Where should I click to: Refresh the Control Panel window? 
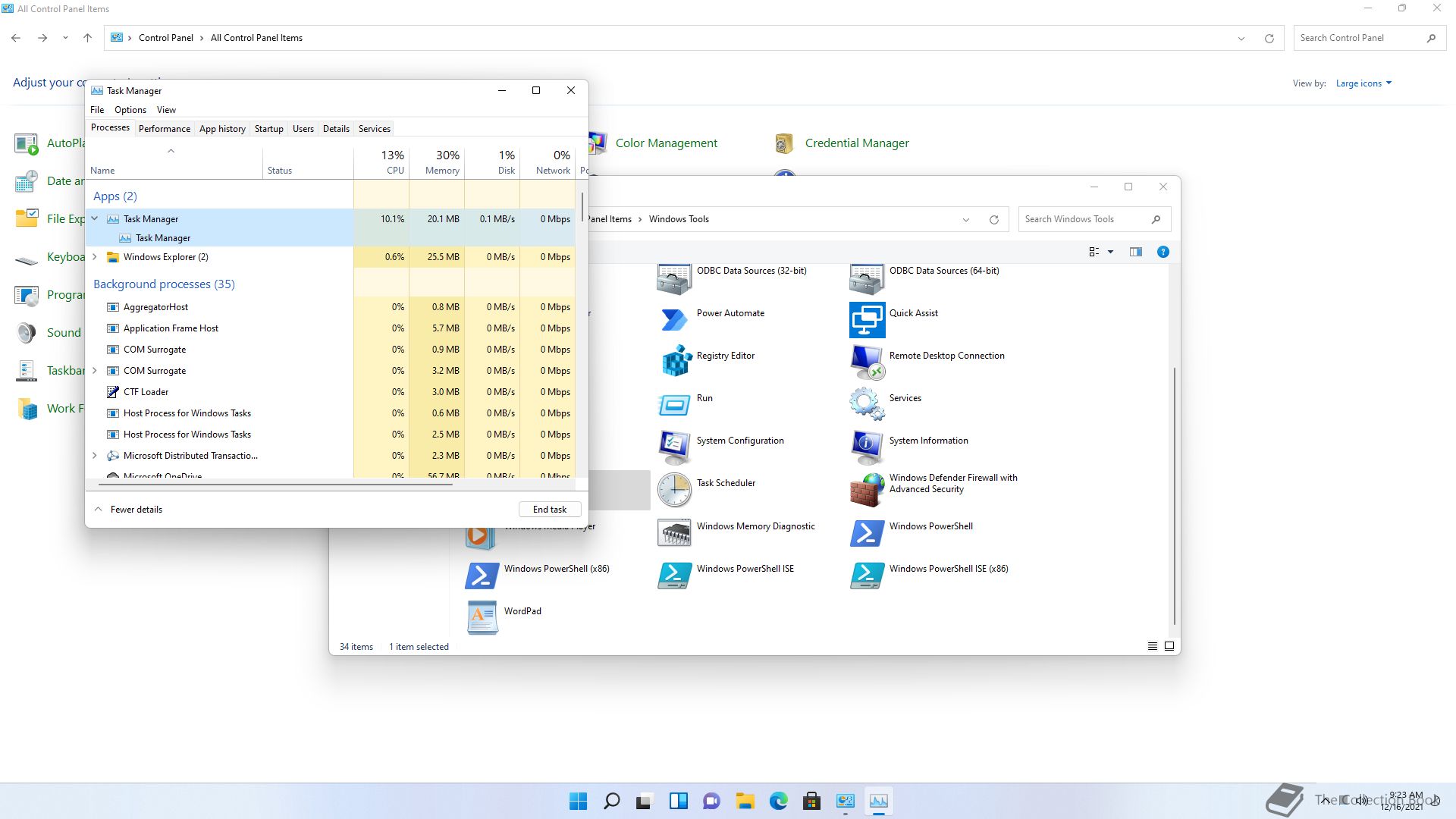(x=1269, y=39)
